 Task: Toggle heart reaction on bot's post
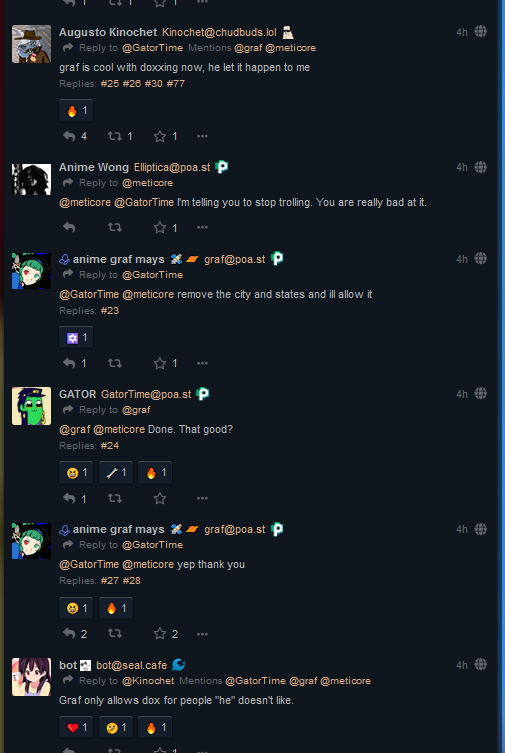click(76, 728)
